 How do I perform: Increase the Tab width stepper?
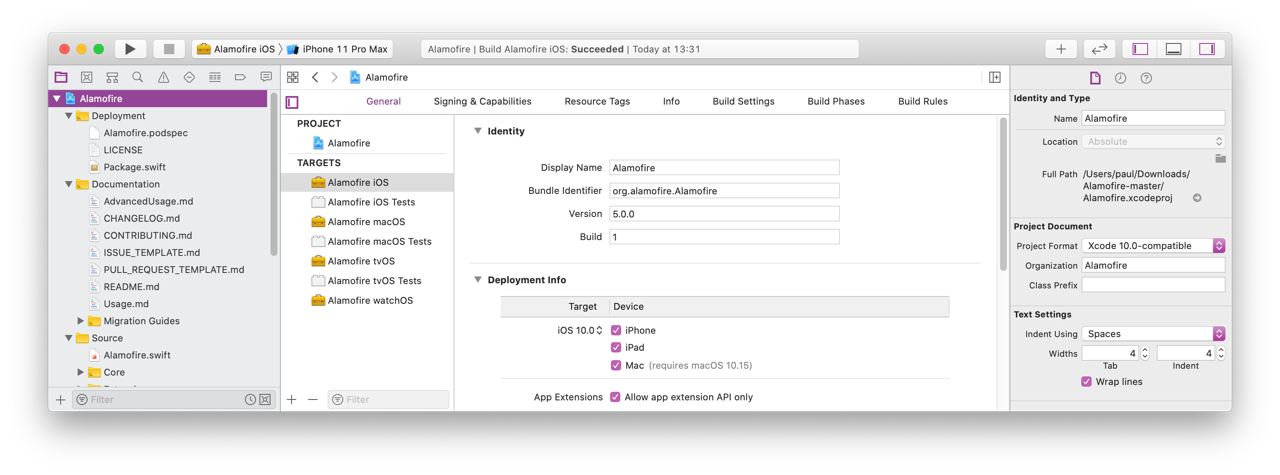click(1145, 350)
